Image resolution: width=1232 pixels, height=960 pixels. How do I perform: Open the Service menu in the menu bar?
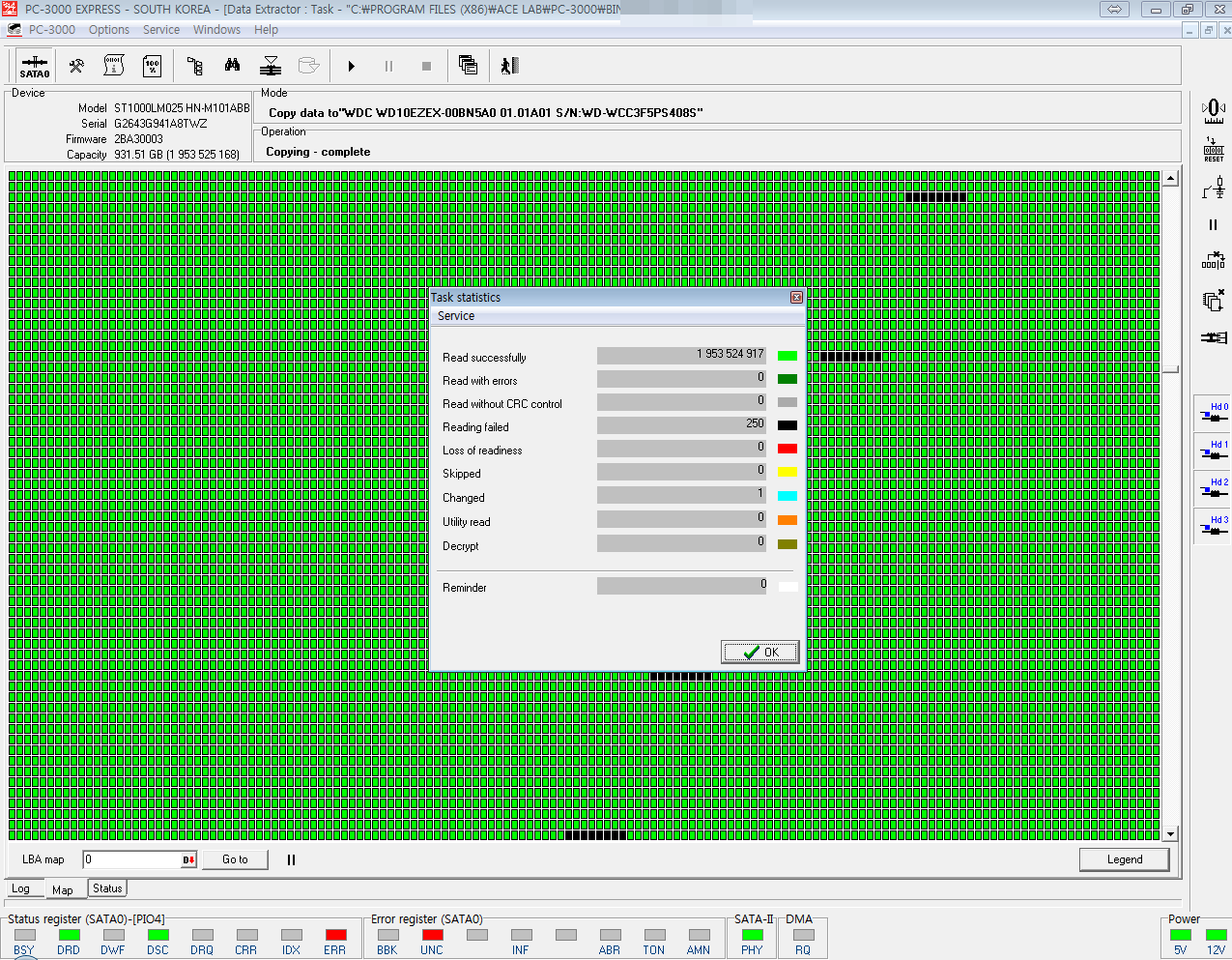point(161,30)
